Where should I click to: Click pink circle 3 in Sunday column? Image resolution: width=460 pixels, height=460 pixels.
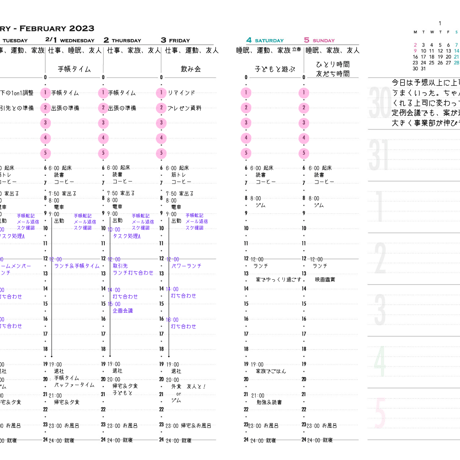[x=304, y=123]
